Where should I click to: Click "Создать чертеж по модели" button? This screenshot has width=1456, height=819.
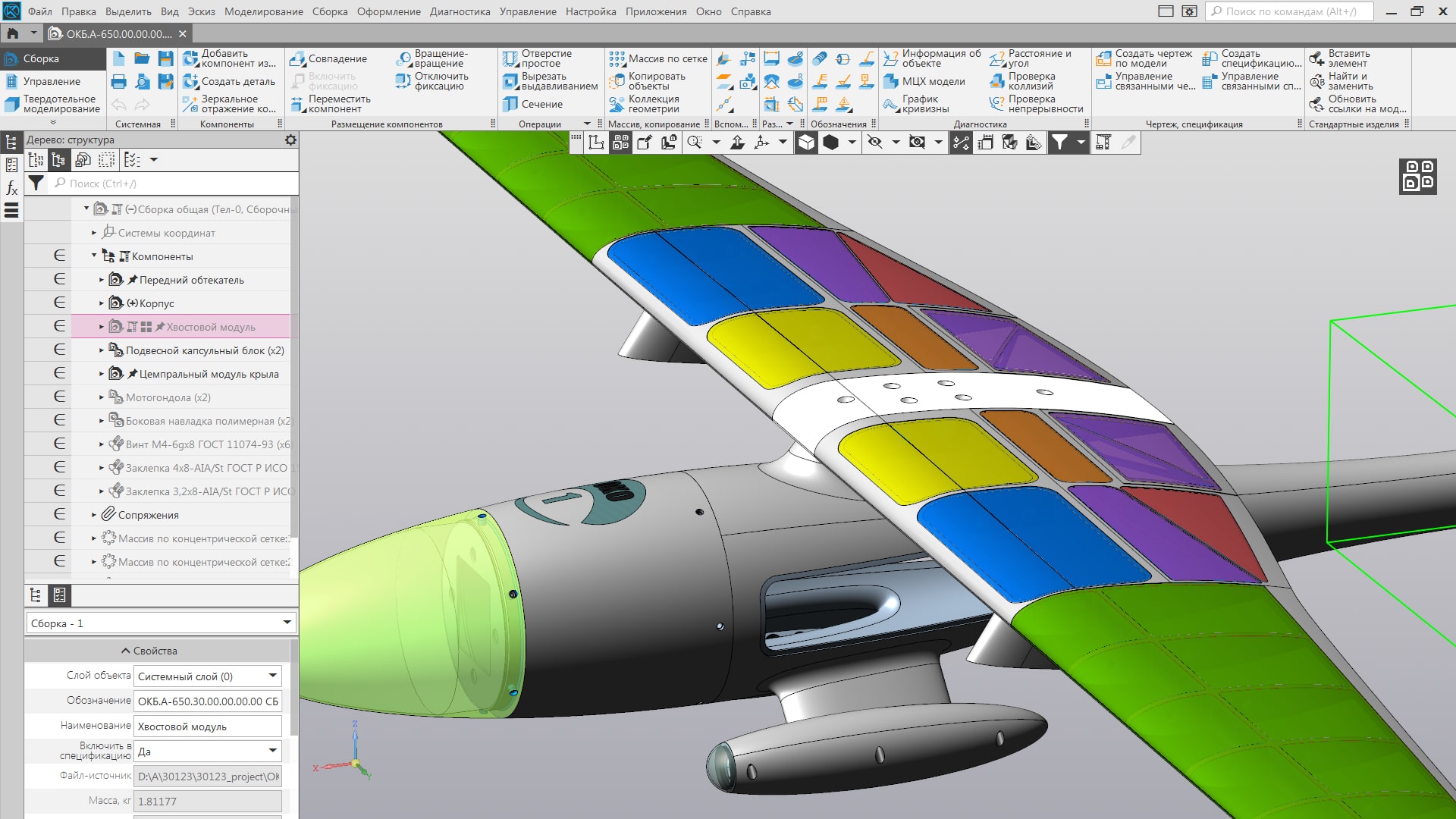click(x=1146, y=58)
